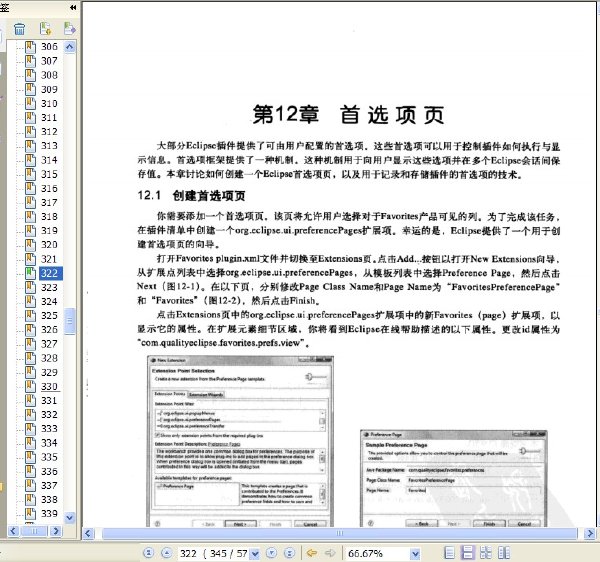
Task: Select bookmark 321
Action: pyautogui.click(x=49, y=259)
